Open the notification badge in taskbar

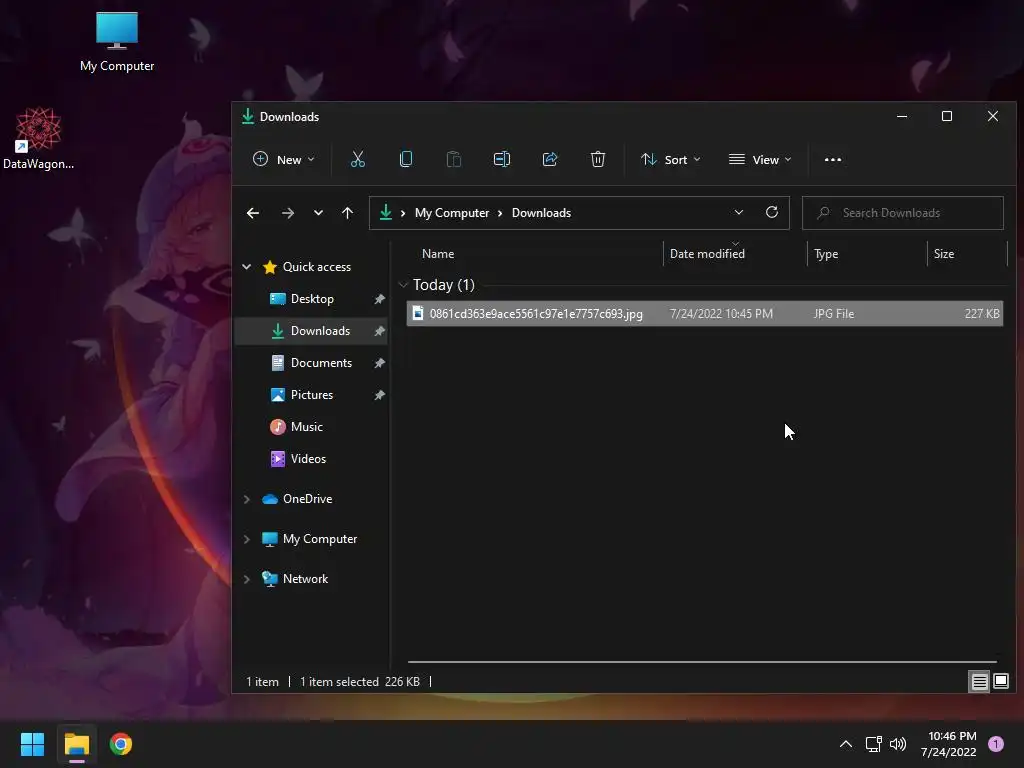(995, 744)
